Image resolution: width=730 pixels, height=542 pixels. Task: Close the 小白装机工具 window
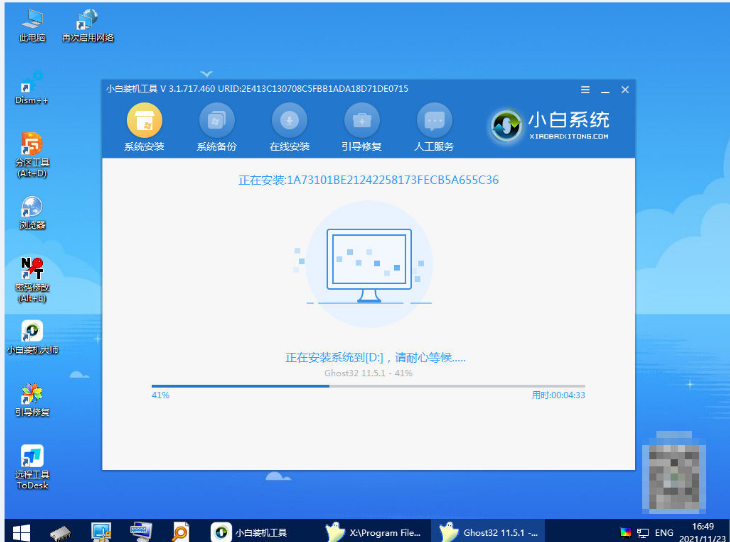coord(625,89)
